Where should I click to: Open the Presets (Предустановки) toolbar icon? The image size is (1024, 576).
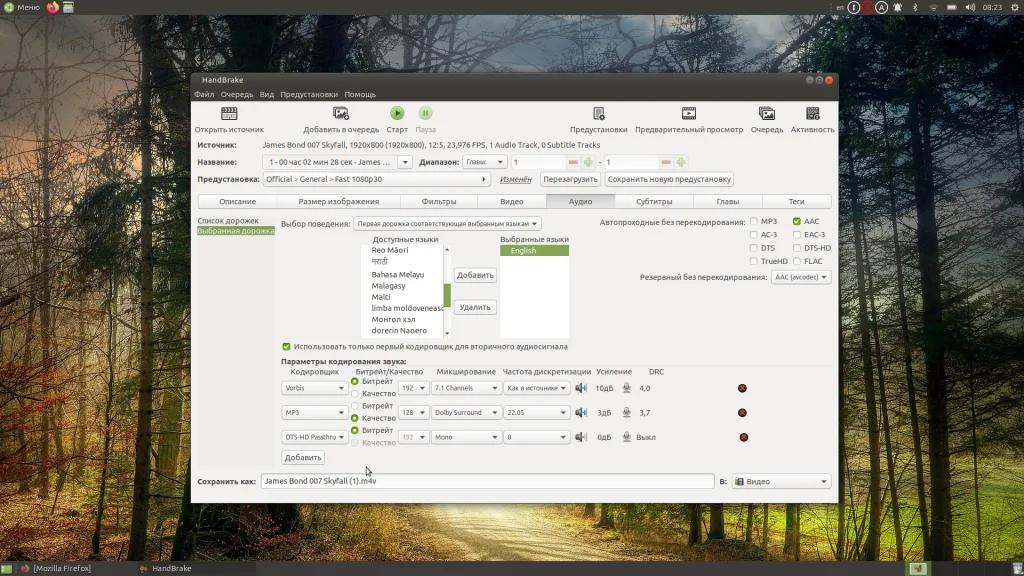click(598, 114)
